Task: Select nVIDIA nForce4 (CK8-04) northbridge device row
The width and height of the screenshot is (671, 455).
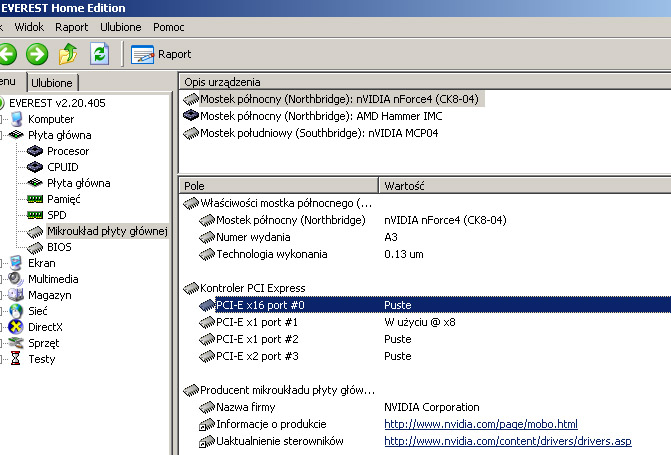Action: coord(334,99)
